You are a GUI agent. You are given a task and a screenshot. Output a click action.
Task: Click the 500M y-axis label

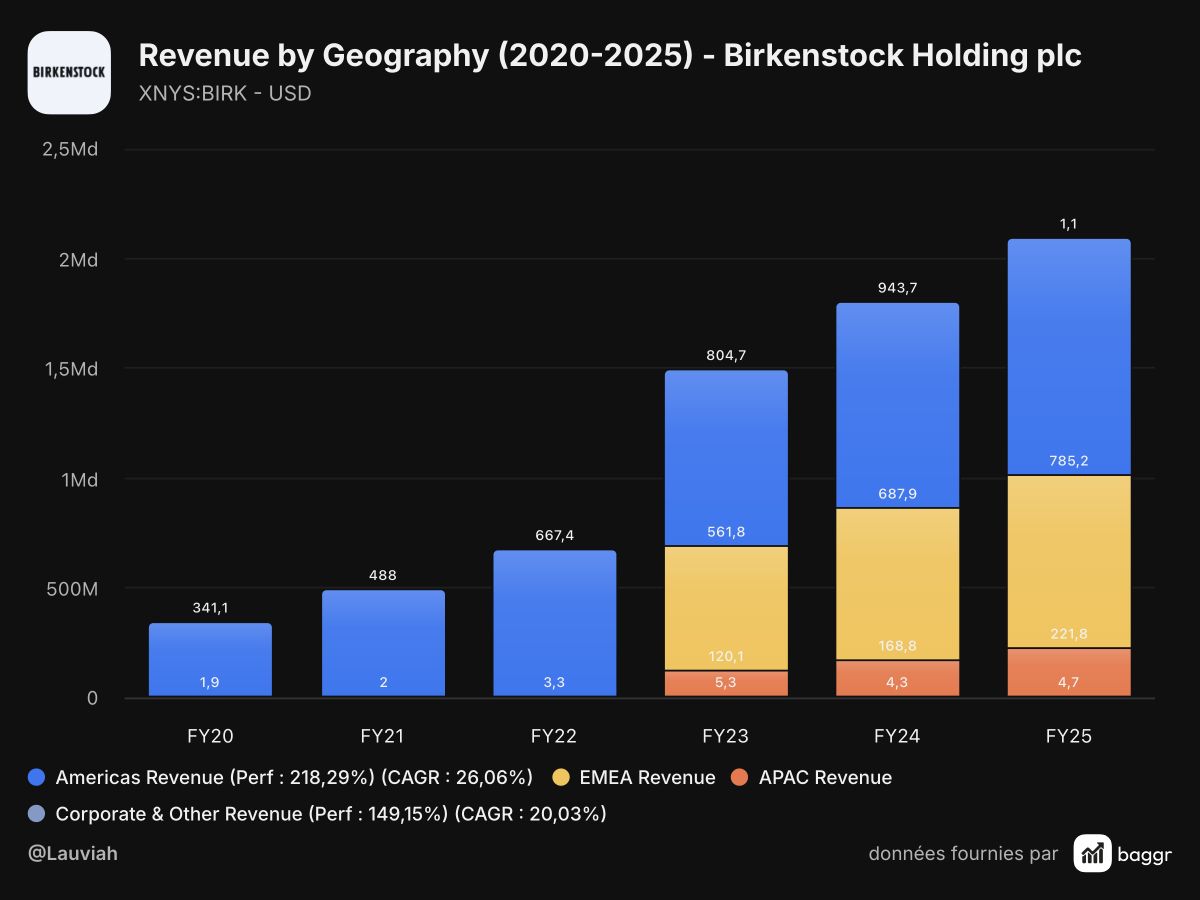73,589
